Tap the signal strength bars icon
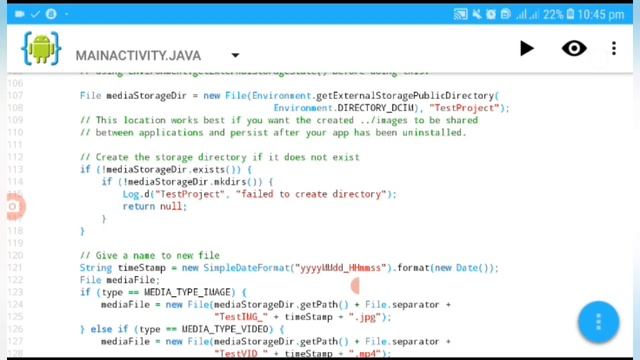This screenshot has width=640, height=360. click(x=527, y=15)
